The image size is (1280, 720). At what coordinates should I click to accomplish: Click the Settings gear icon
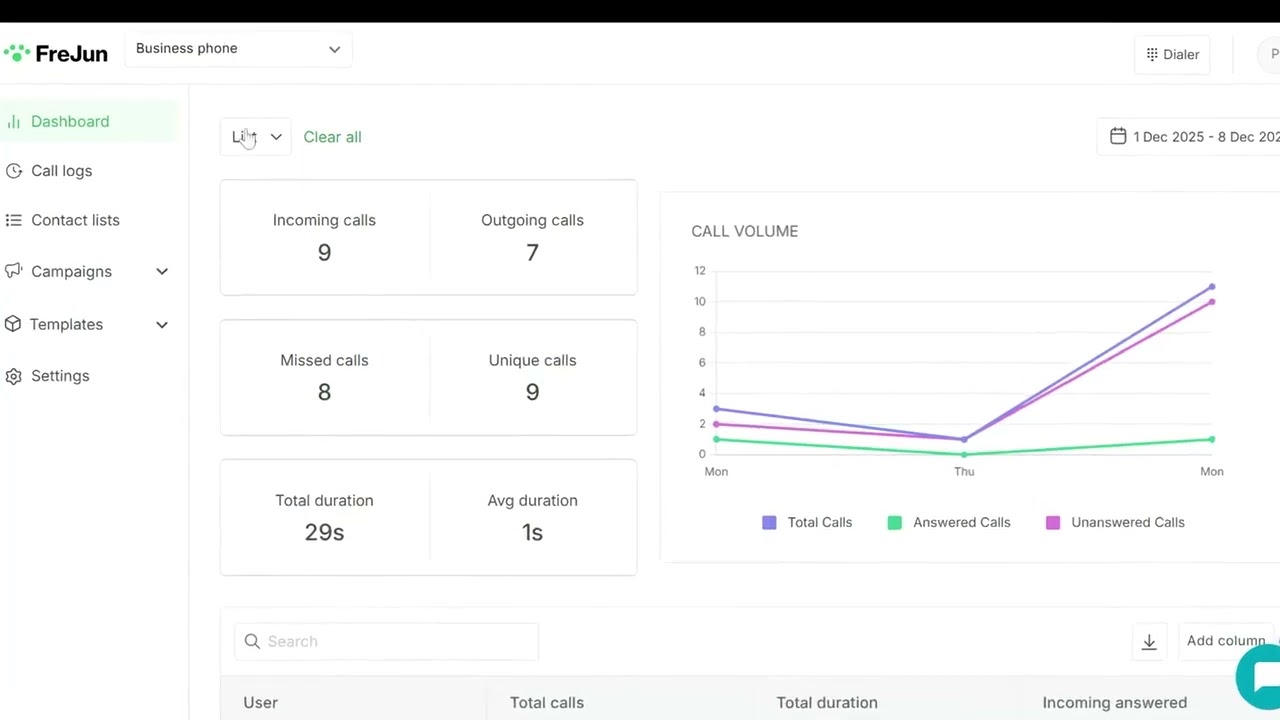click(13, 376)
